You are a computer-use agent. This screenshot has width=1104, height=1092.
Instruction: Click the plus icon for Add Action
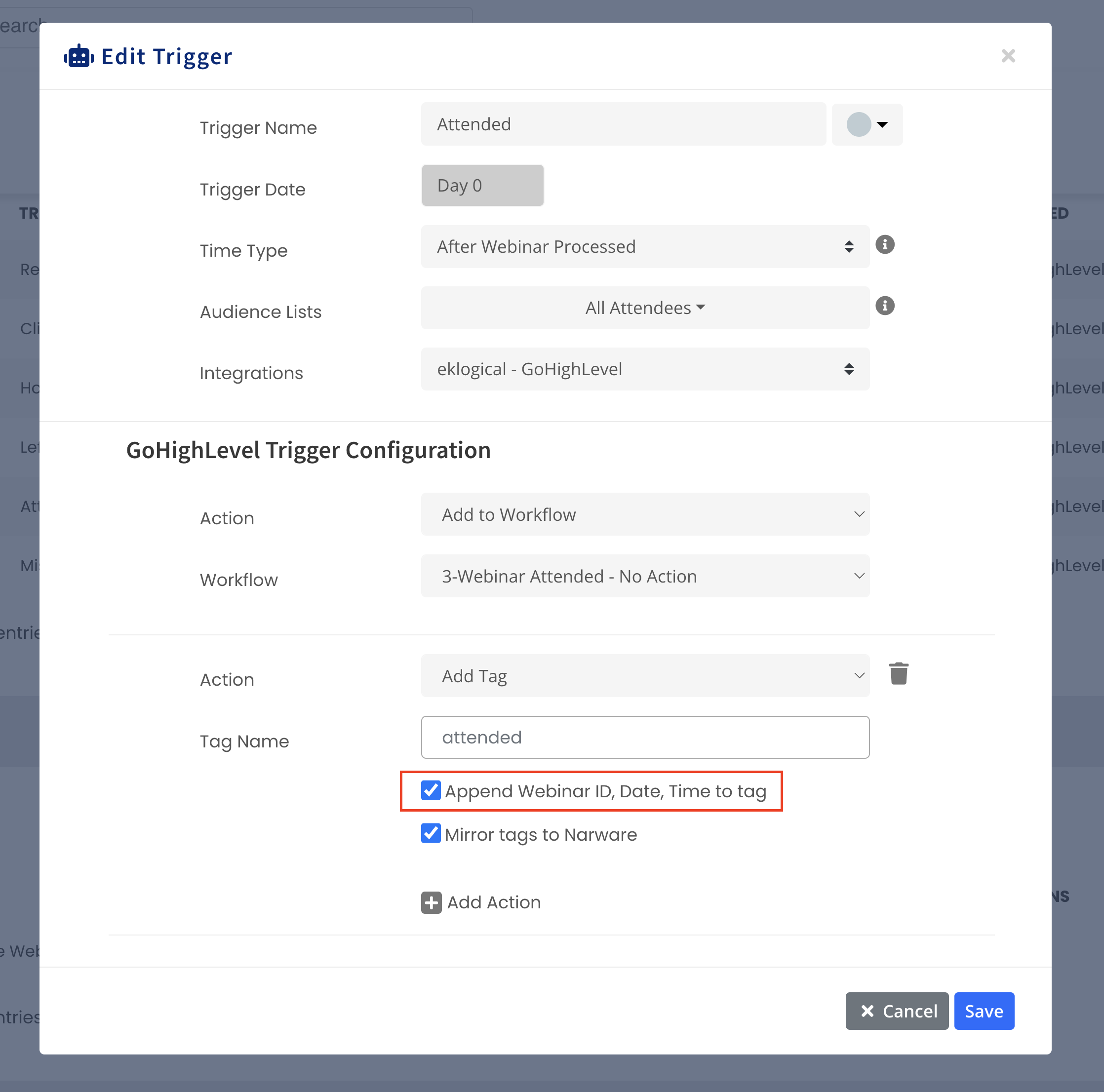(432, 903)
